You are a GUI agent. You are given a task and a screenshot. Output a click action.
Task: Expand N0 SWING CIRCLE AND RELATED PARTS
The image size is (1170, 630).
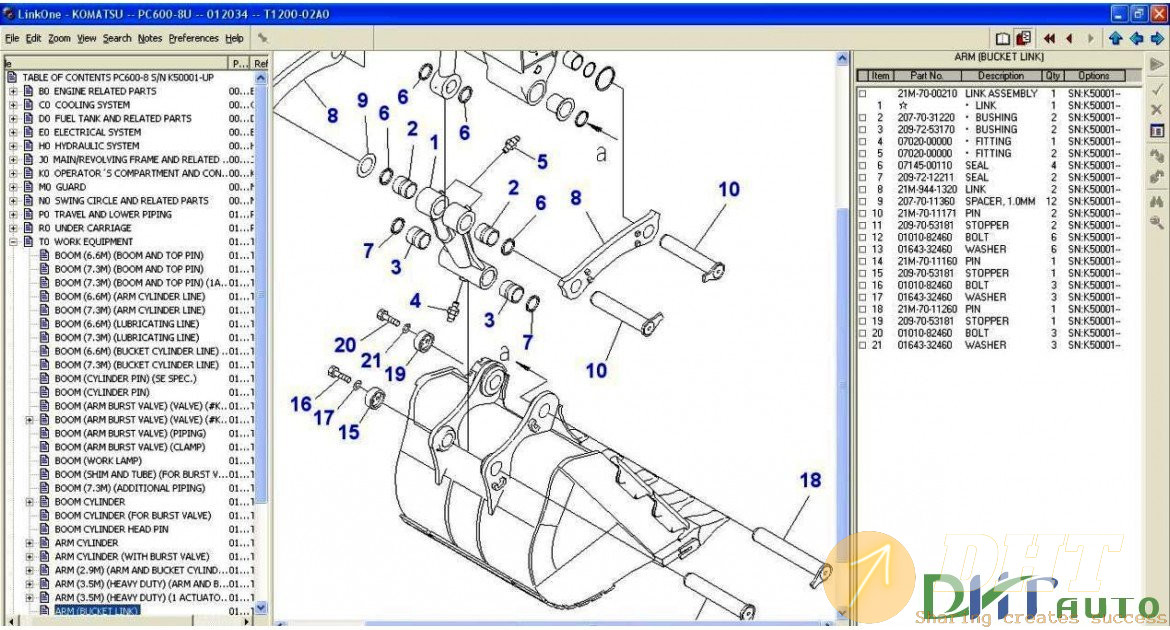13,201
